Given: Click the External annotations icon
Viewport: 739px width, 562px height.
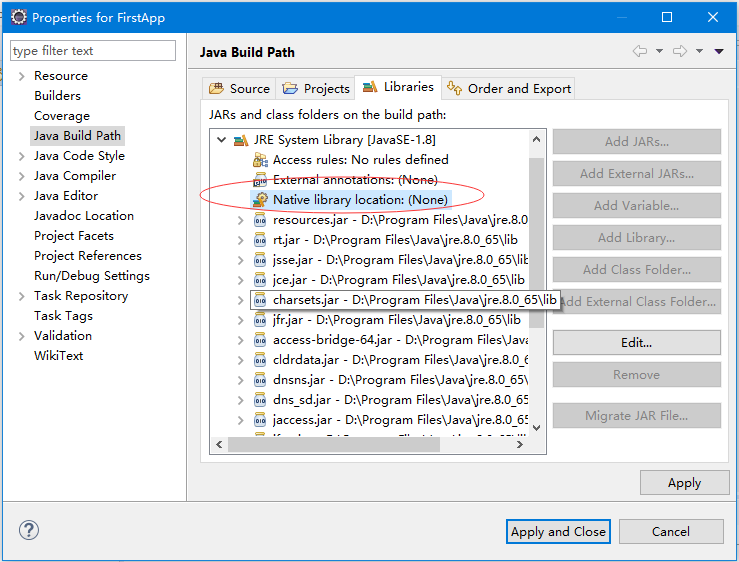Looking at the screenshot, I should [260, 180].
